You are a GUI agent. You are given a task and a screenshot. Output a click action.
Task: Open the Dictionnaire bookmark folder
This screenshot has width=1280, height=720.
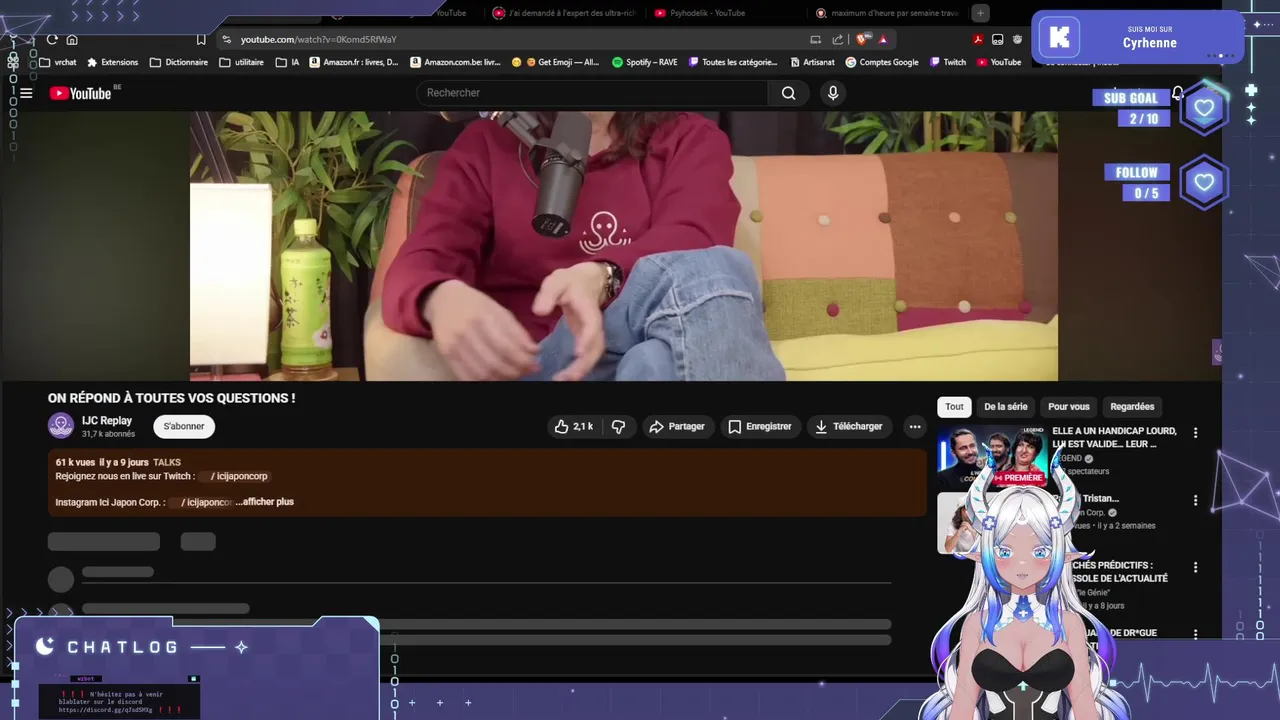[179, 62]
